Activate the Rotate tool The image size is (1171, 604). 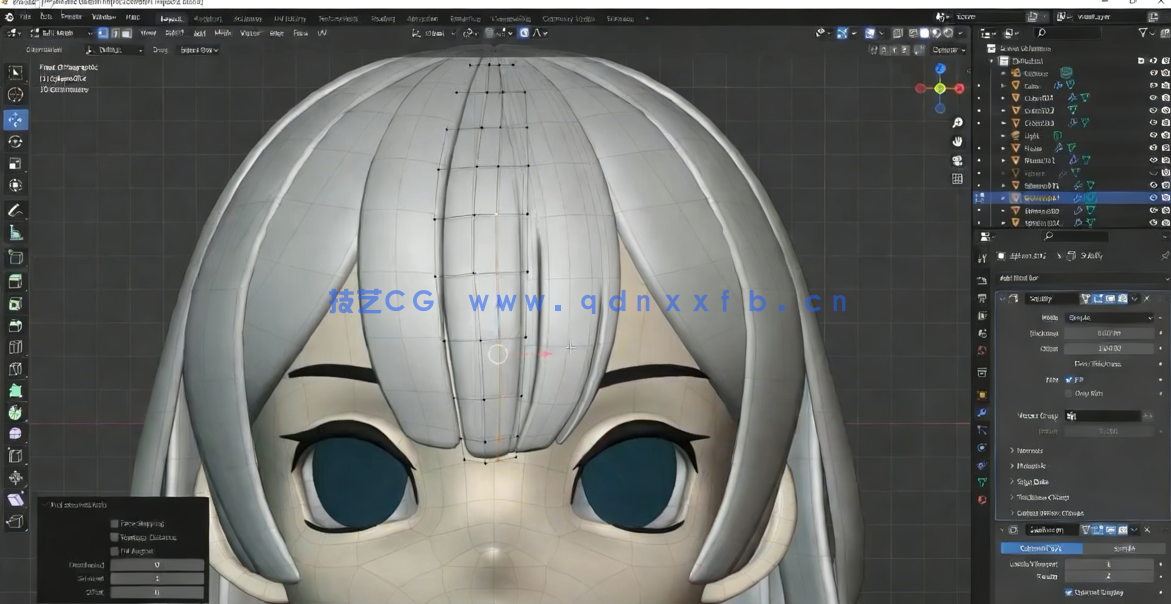coord(15,141)
